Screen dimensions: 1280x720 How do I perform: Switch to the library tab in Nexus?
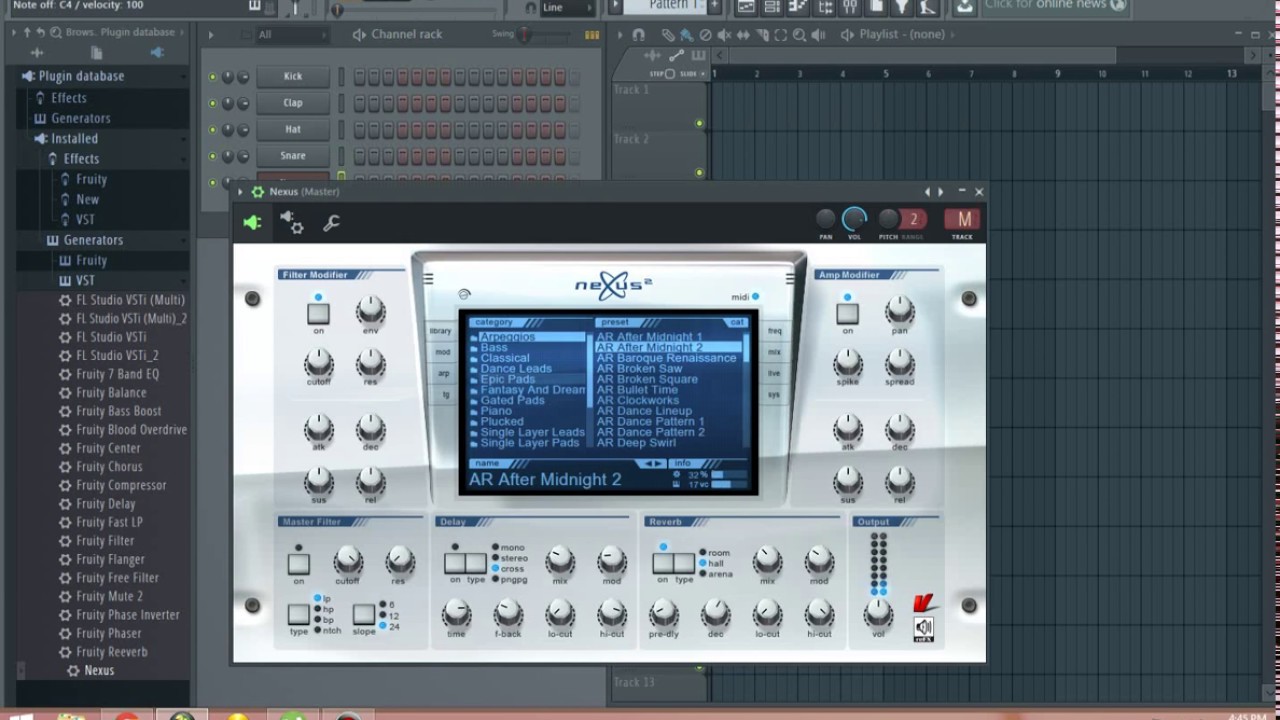click(x=441, y=331)
